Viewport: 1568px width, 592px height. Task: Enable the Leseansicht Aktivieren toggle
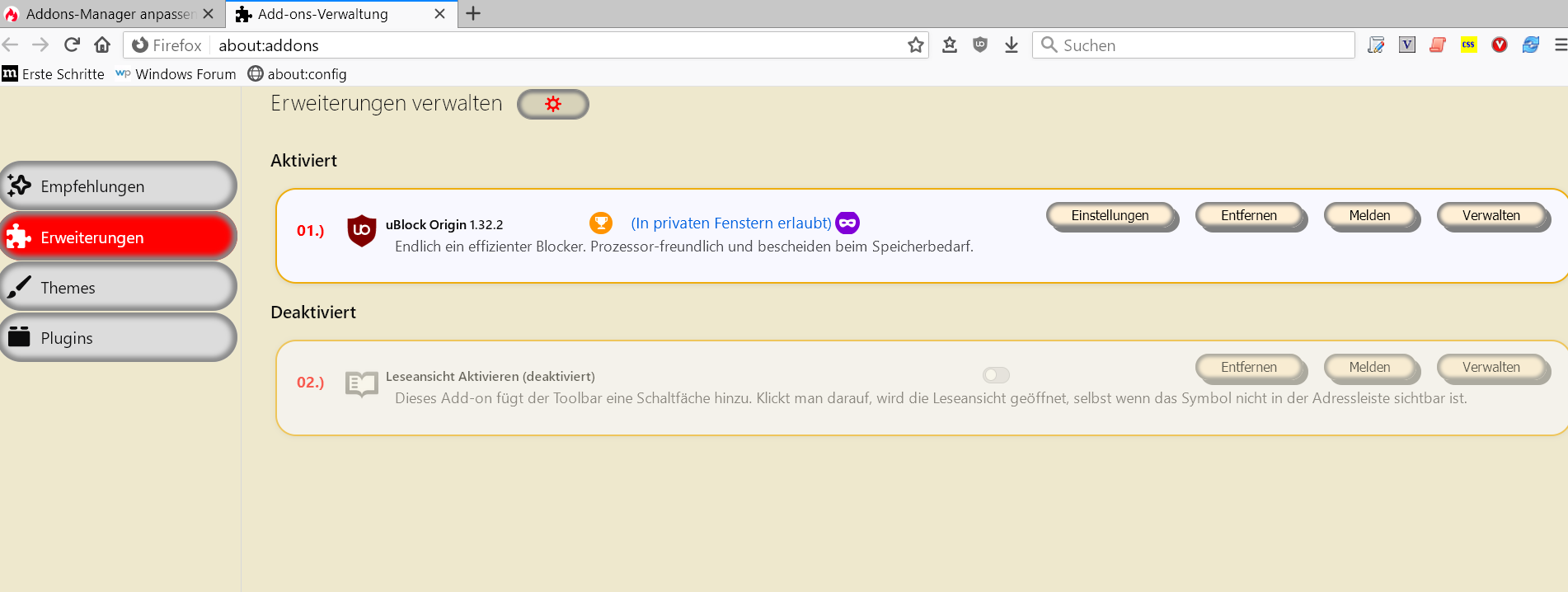click(996, 375)
